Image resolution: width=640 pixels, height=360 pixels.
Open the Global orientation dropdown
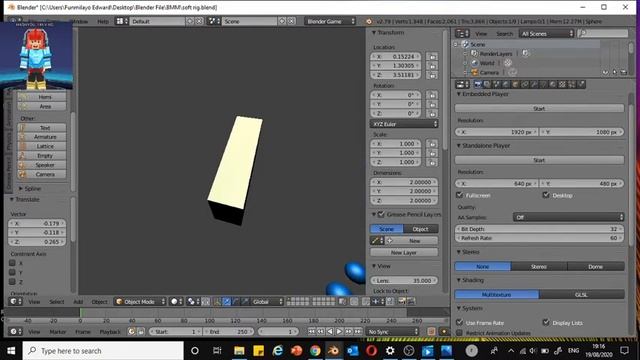pyautogui.click(x=267, y=302)
